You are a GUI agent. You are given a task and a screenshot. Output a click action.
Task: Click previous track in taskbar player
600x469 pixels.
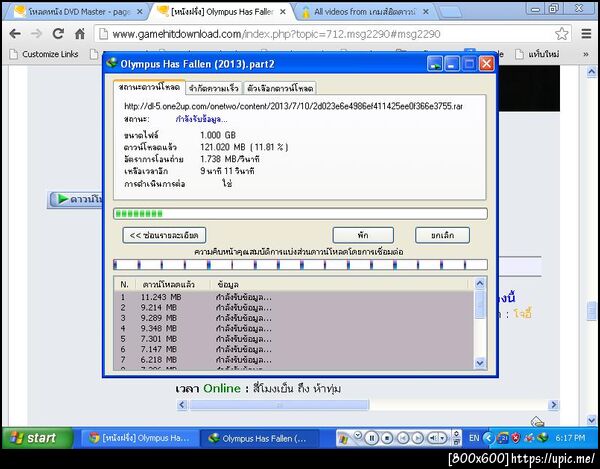(403, 438)
